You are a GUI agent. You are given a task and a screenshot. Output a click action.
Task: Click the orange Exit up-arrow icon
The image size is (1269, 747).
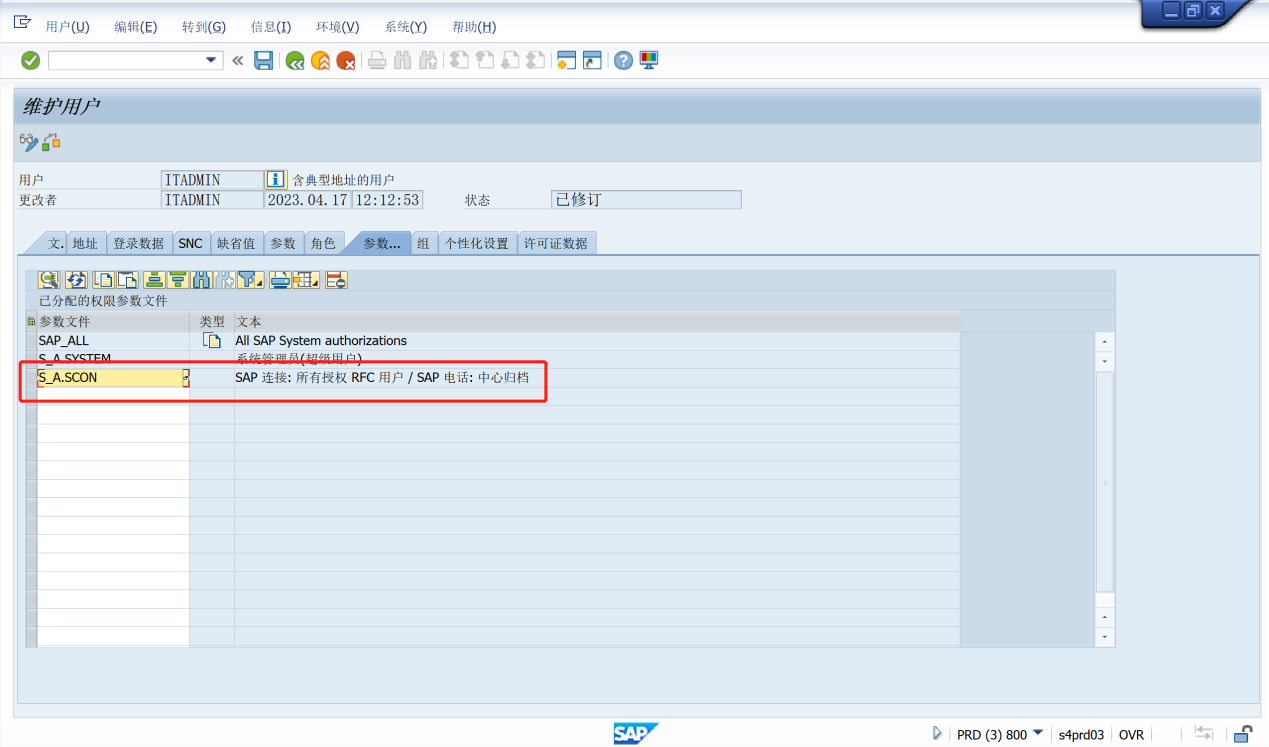tap(320, 61)
